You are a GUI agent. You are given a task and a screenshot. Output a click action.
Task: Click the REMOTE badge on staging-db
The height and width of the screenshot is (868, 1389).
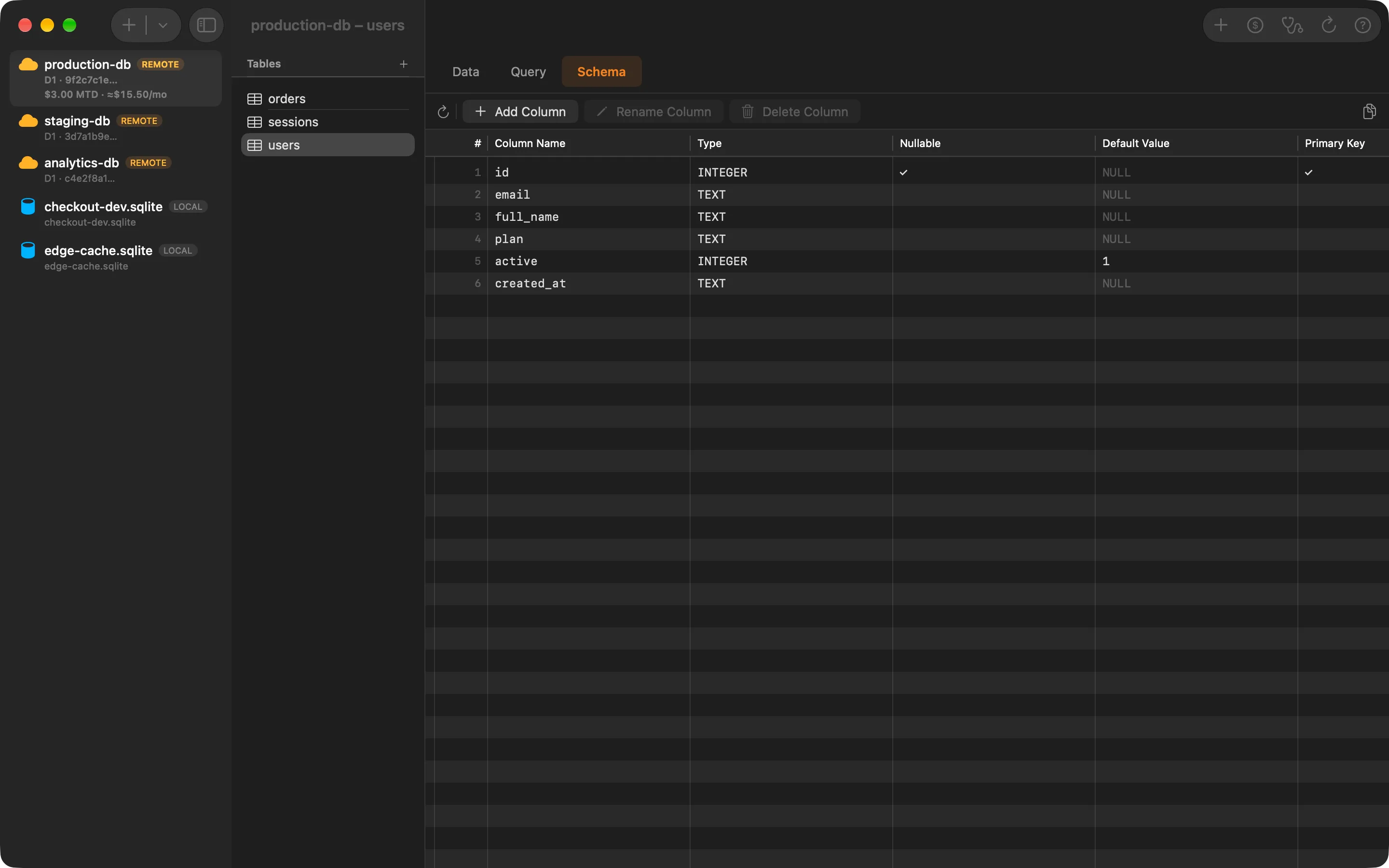[139, 121]
